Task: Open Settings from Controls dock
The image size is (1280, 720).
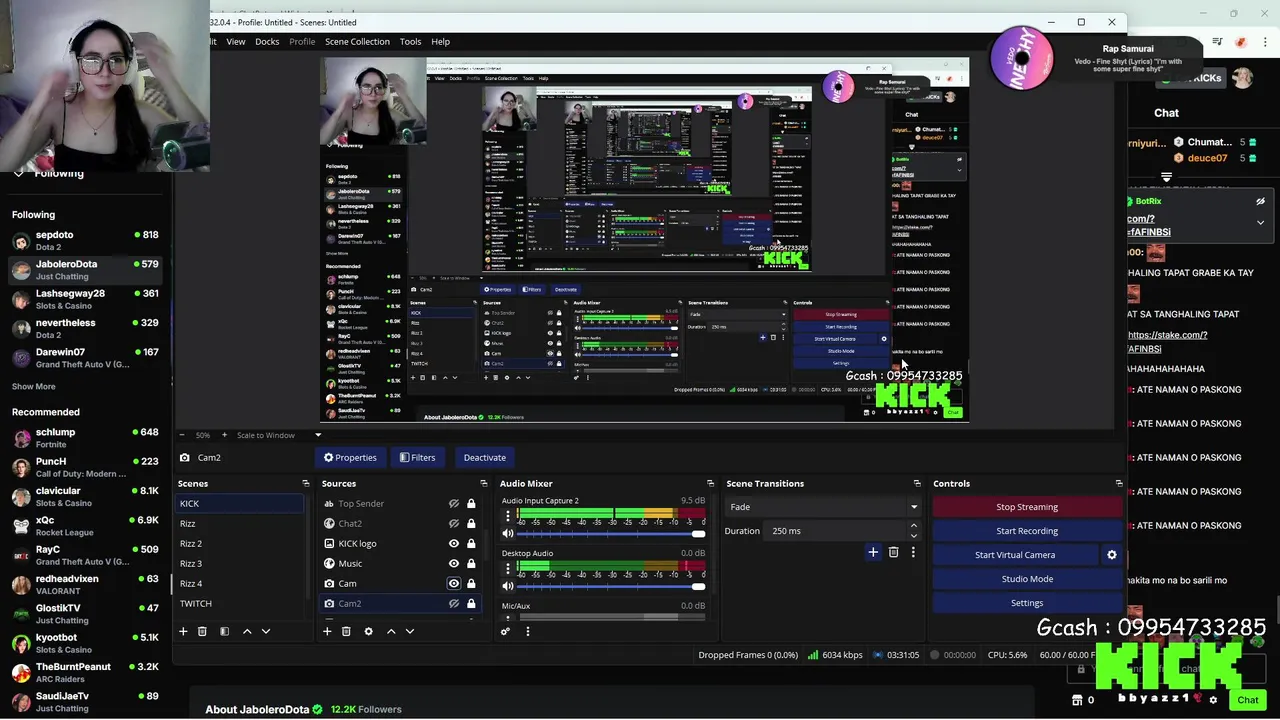Action: click(1027, 603)
